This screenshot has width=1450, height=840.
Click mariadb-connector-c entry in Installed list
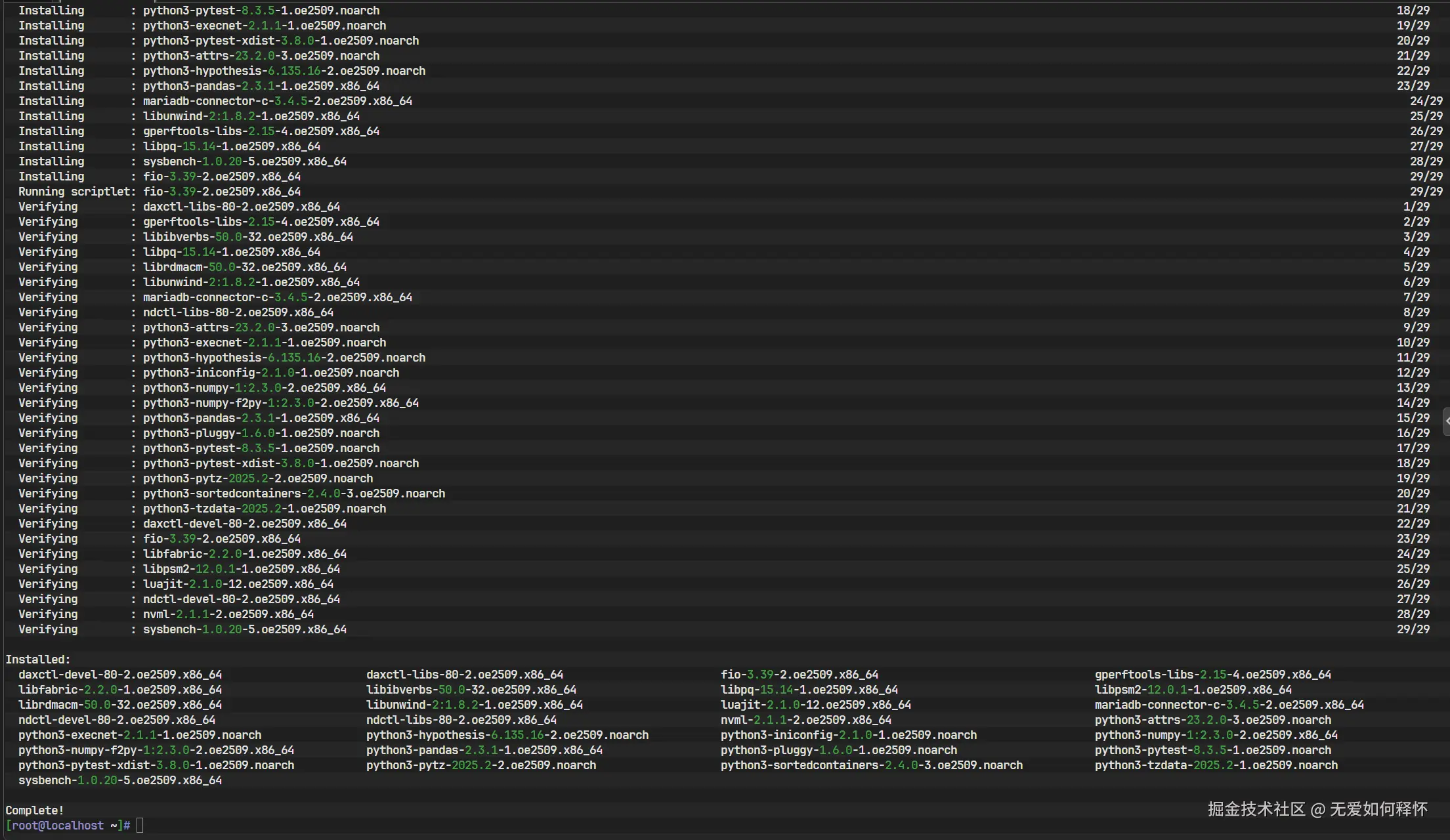click(x=1229, y=705)
